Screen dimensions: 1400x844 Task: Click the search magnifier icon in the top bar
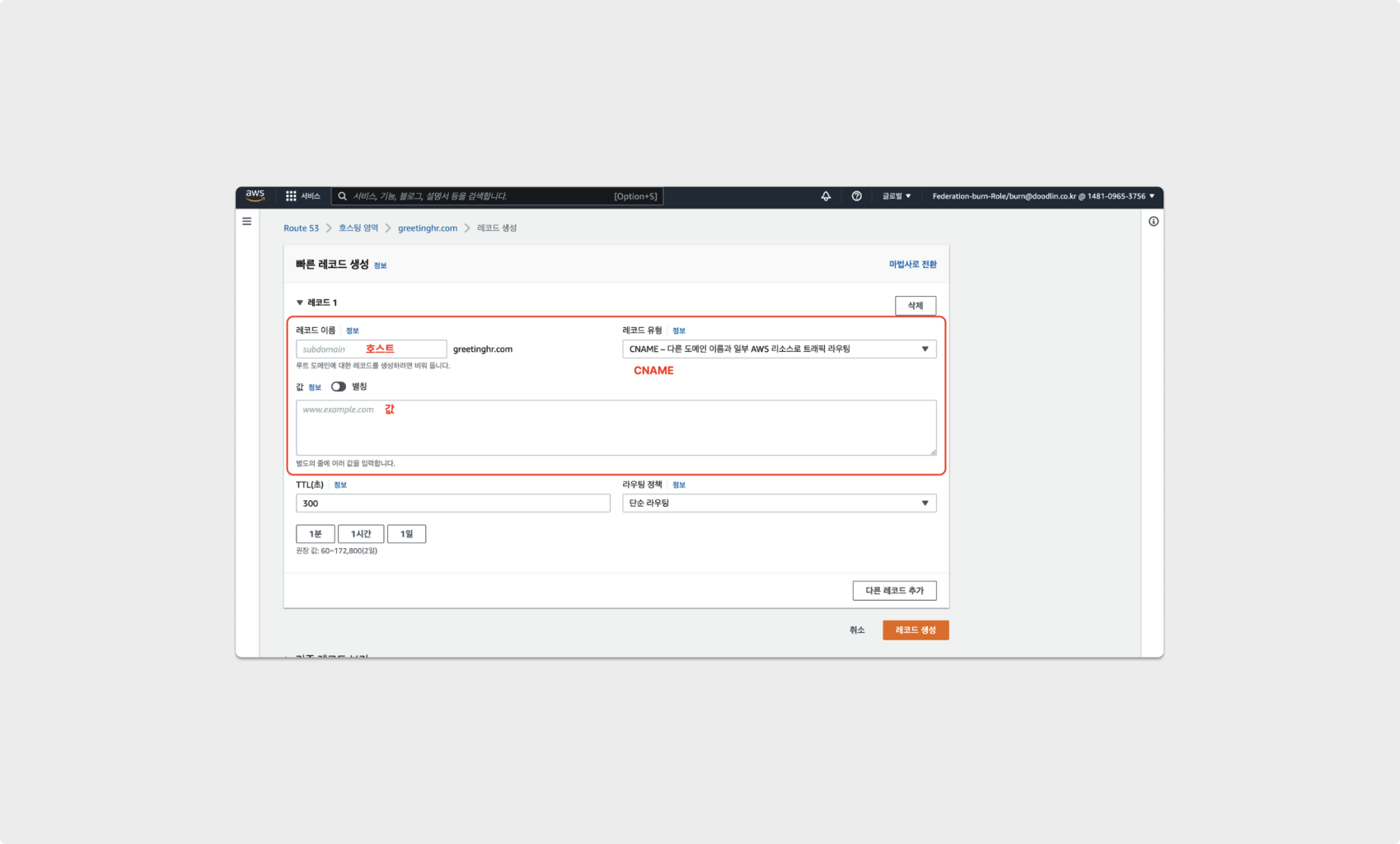point(342,196)
